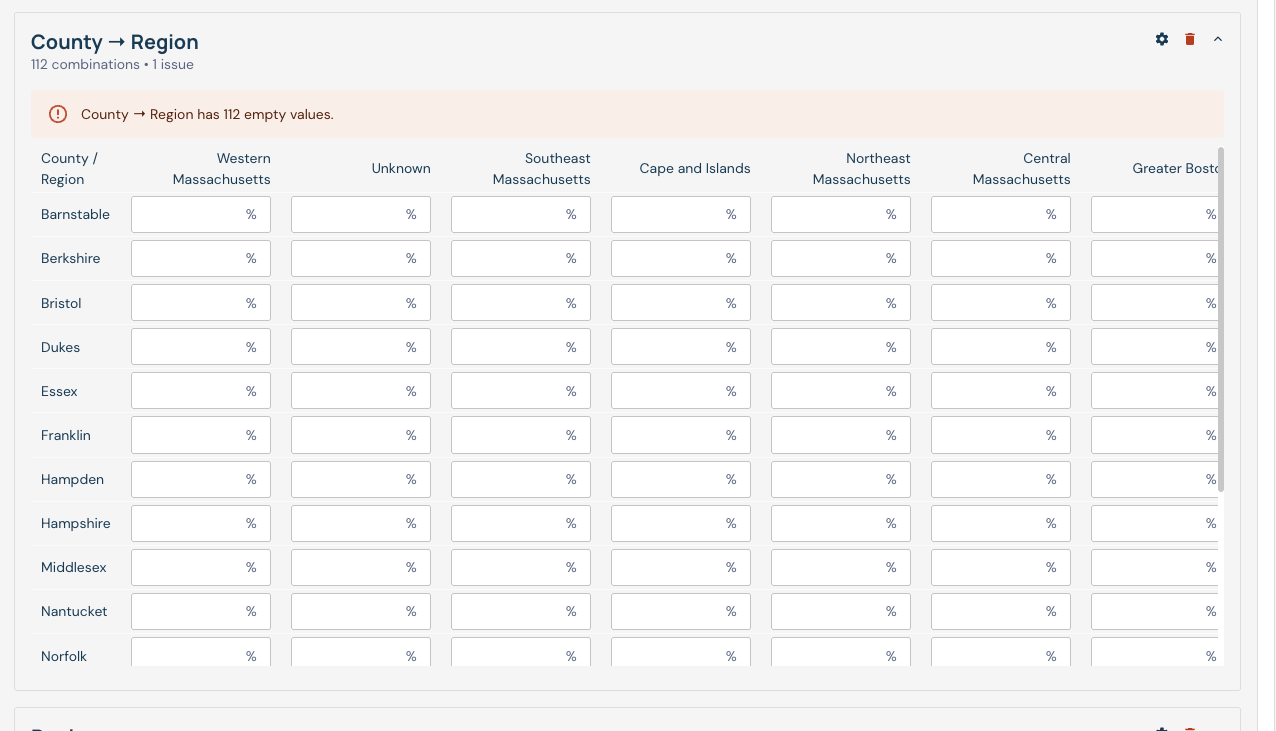Click the Cape and Islands column header
Image resolution: width=1276 pixels, height=731 pixels.
pyautogui.click(x=695, y=169)
